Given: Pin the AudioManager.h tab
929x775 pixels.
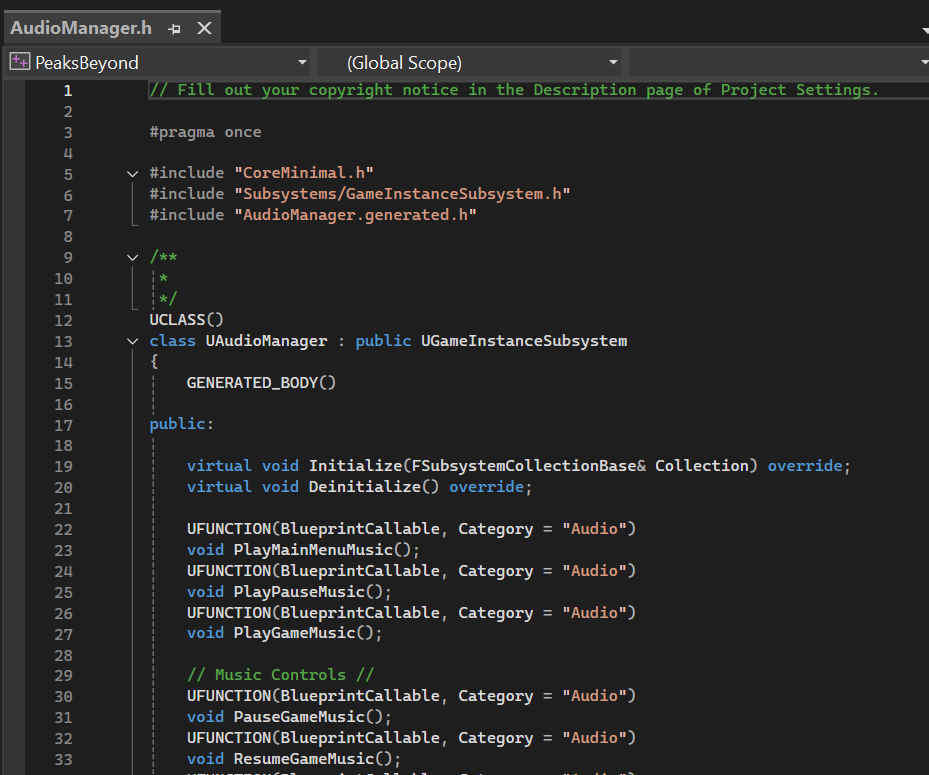Looking at the screenshot, I should point(174,28).
